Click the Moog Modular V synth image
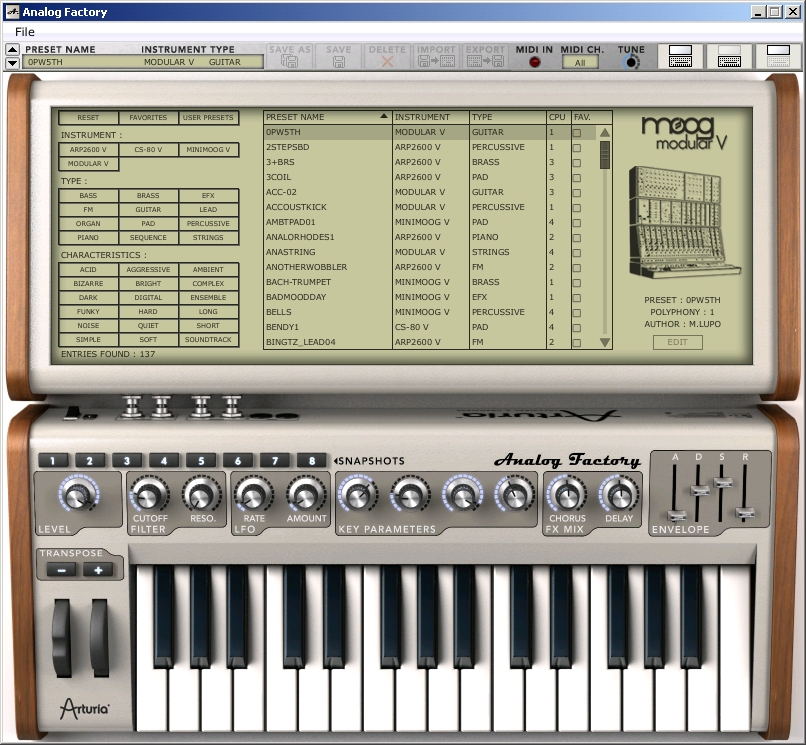The width and height of the screenshot is (806, 745). point(684,222)
